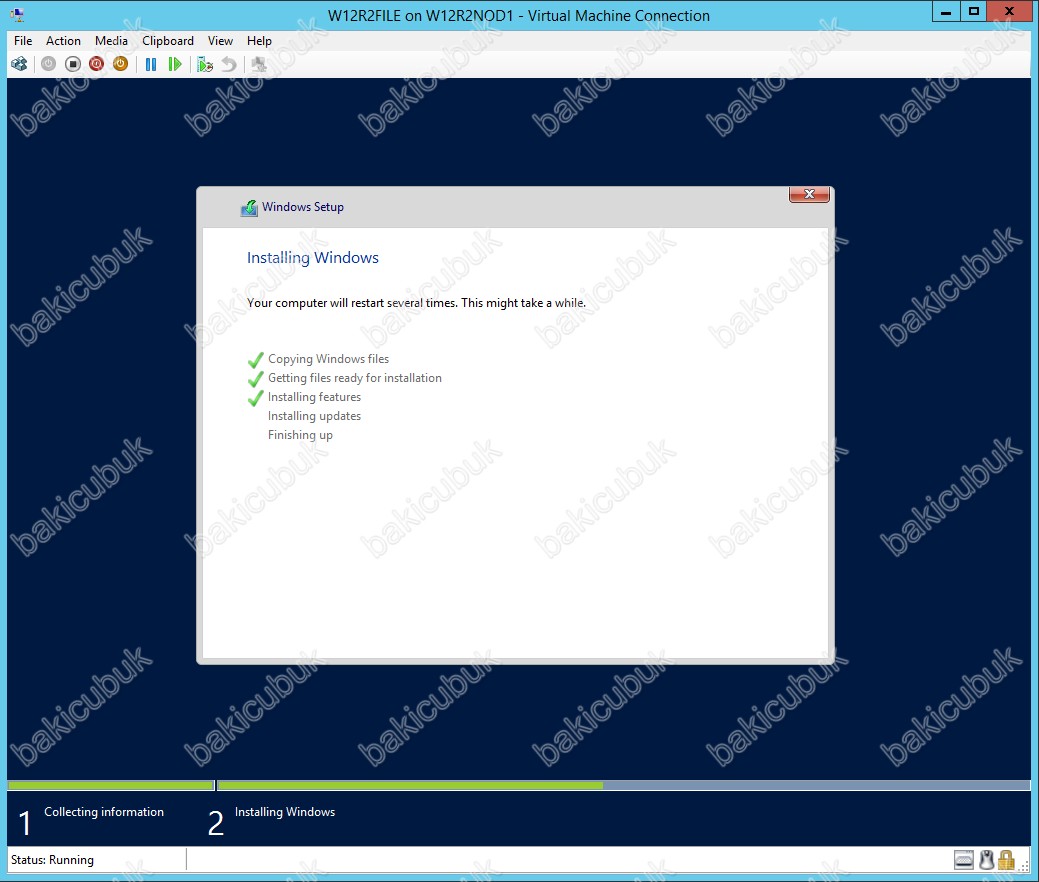Click 'Your computer will restart several times' text

pyautogui.click(x=416, y=303)
